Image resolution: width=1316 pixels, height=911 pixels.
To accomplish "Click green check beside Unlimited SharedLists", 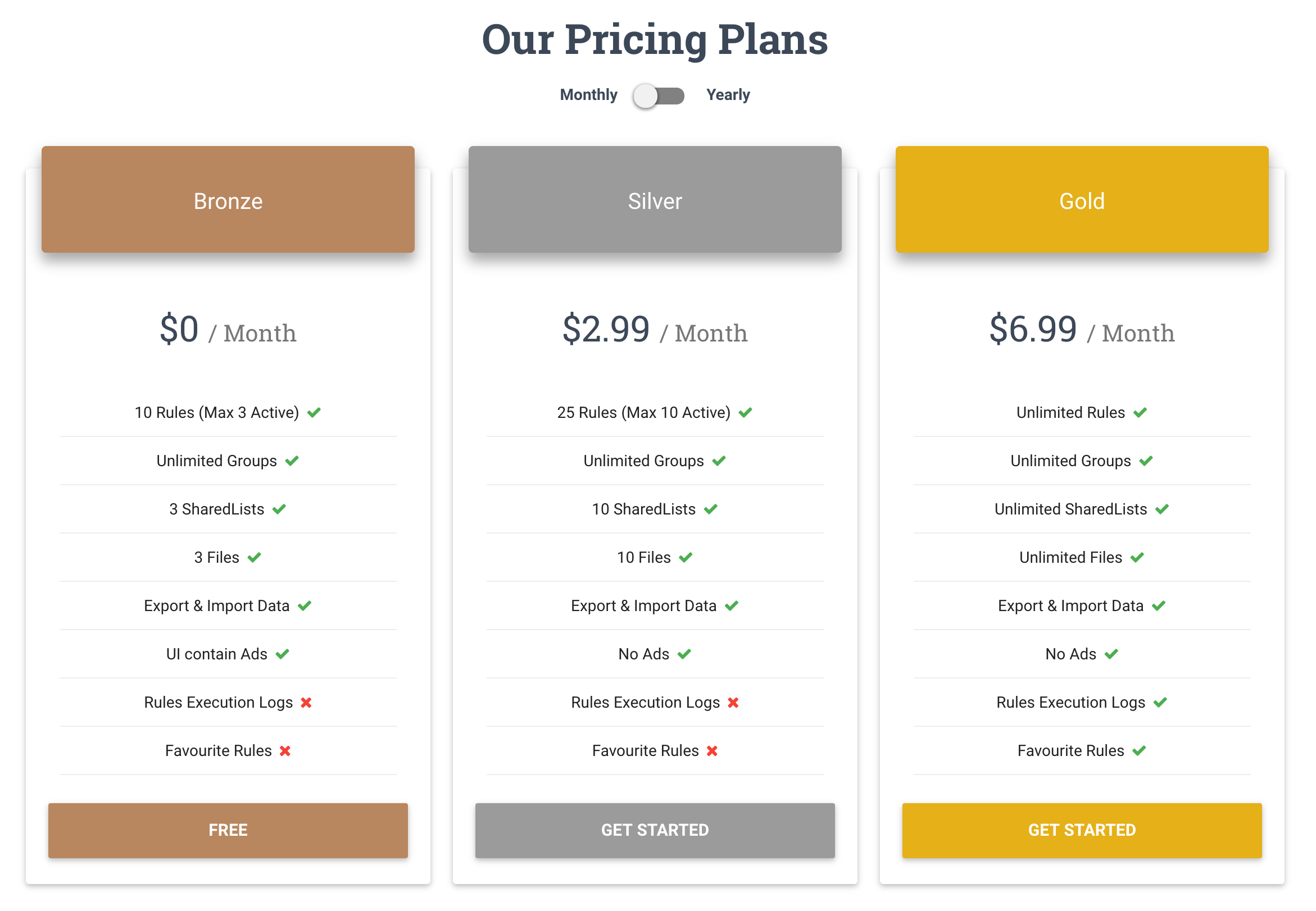I will [1162, 509].
